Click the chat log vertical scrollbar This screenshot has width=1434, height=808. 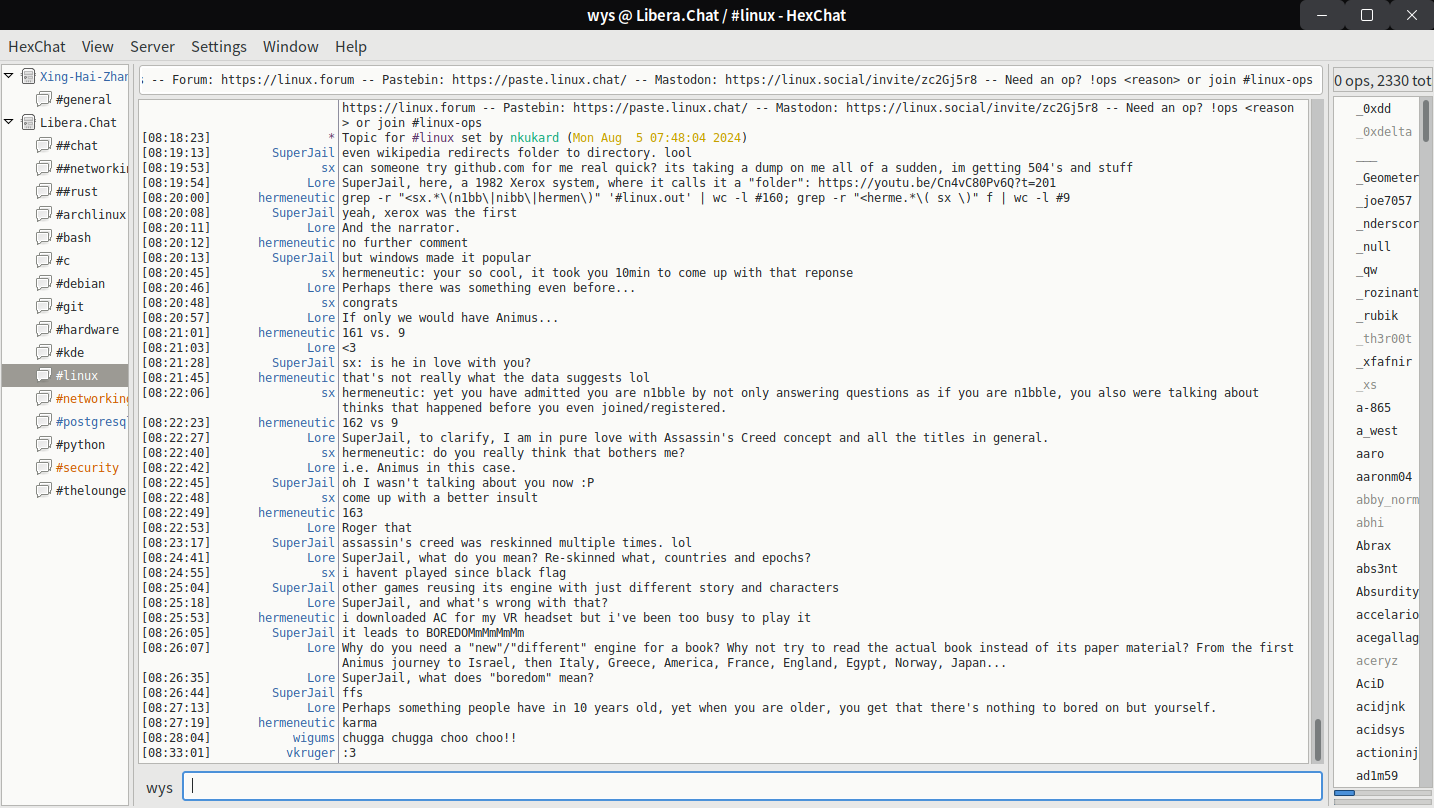(1318, 740)
